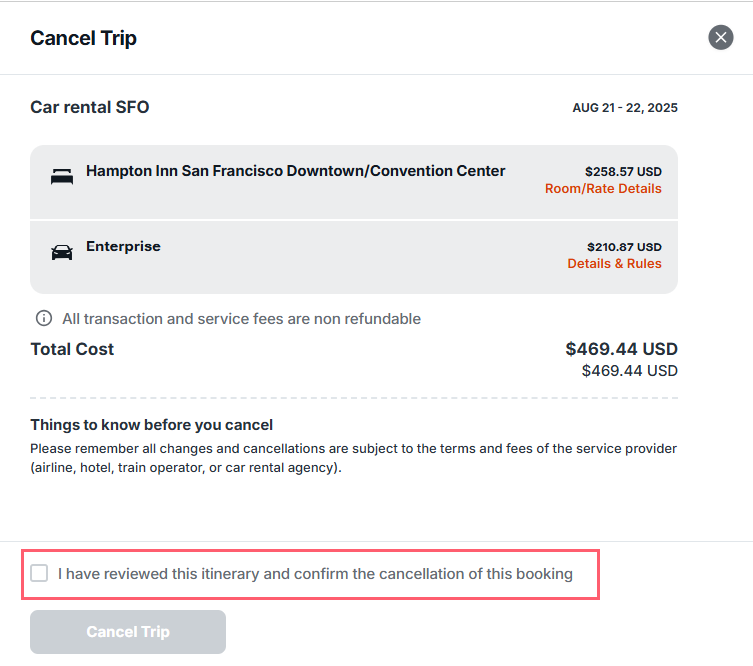The image size is (753, 666).
Task: Click the bold $469.44 USD total
Action: point(621,349)
